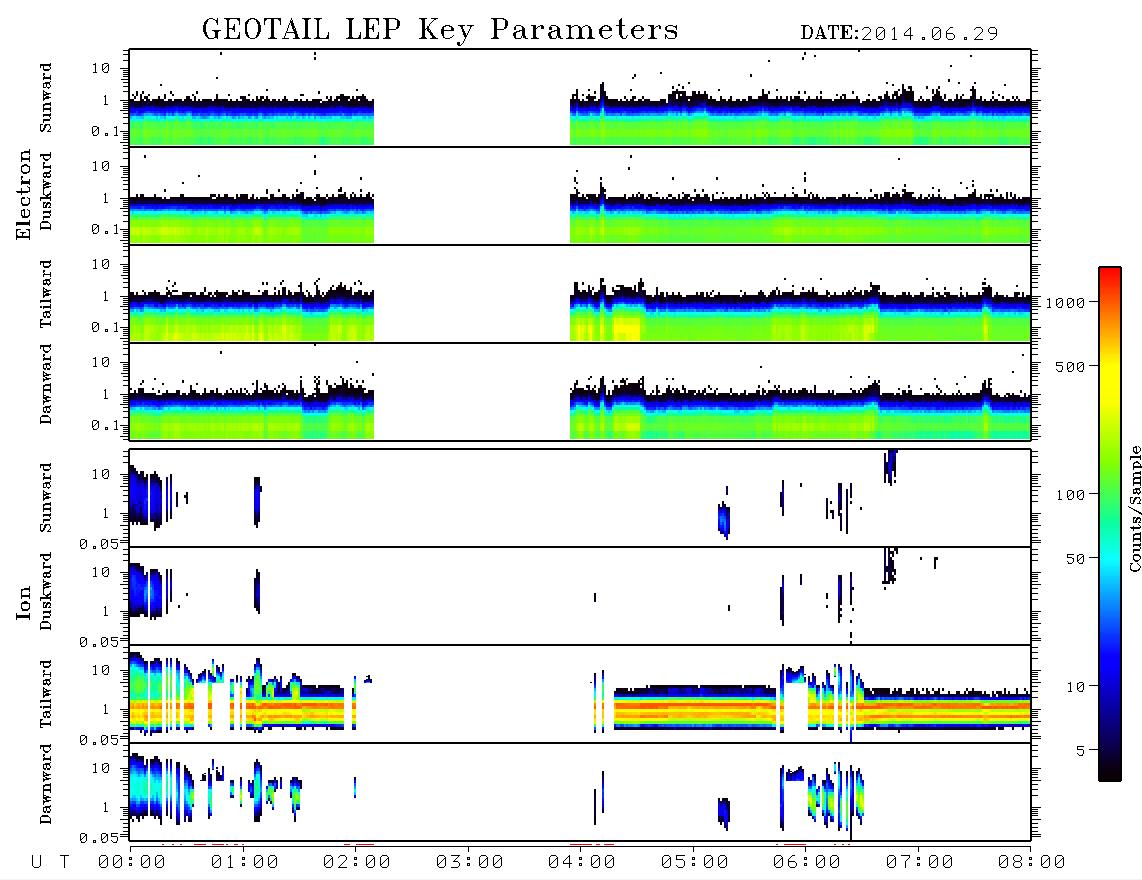Click the Electron "Tailward" panel label
Screen dimensions: 1142x880
coord(46,293)
